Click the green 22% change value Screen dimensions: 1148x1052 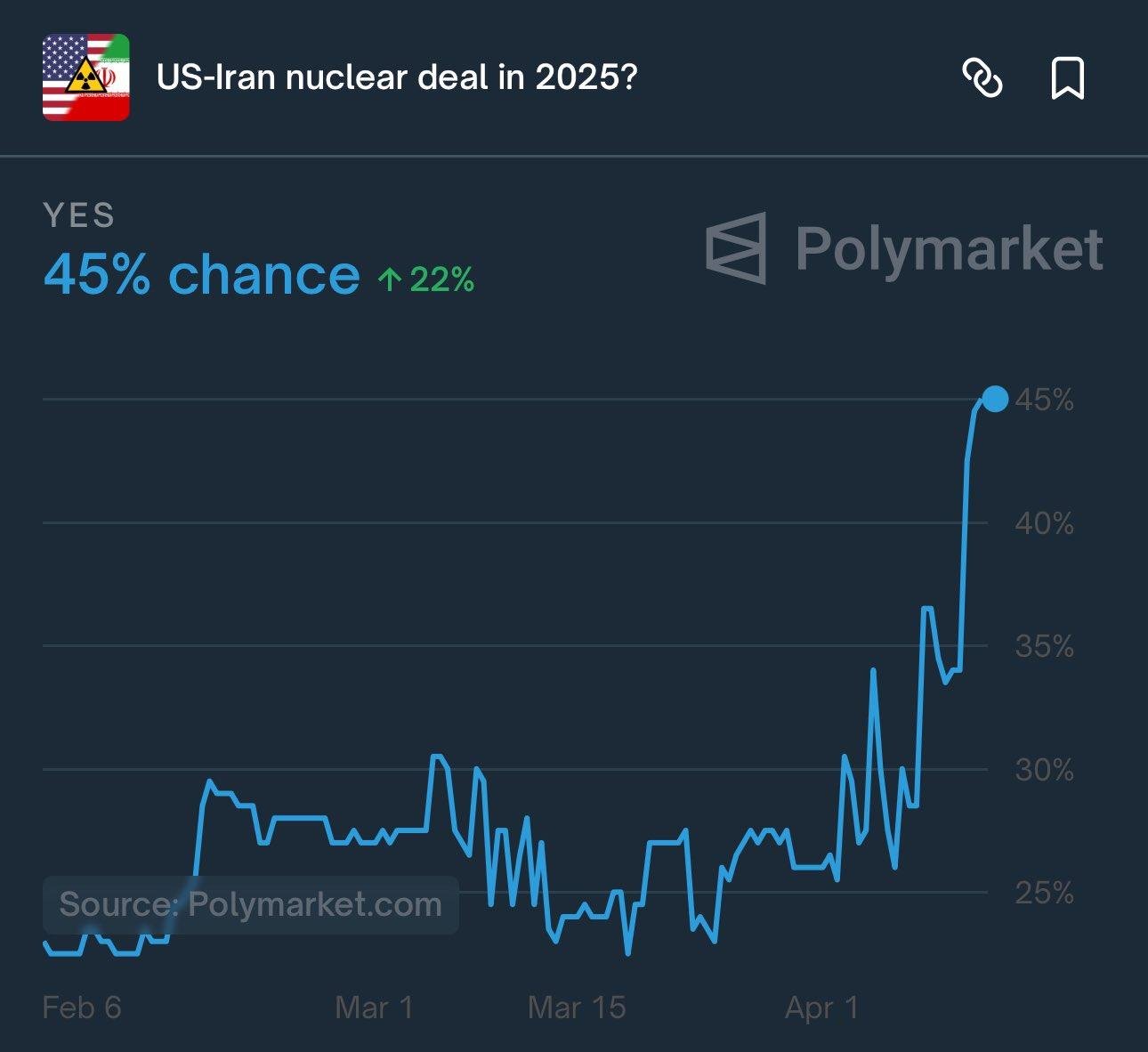441,279
